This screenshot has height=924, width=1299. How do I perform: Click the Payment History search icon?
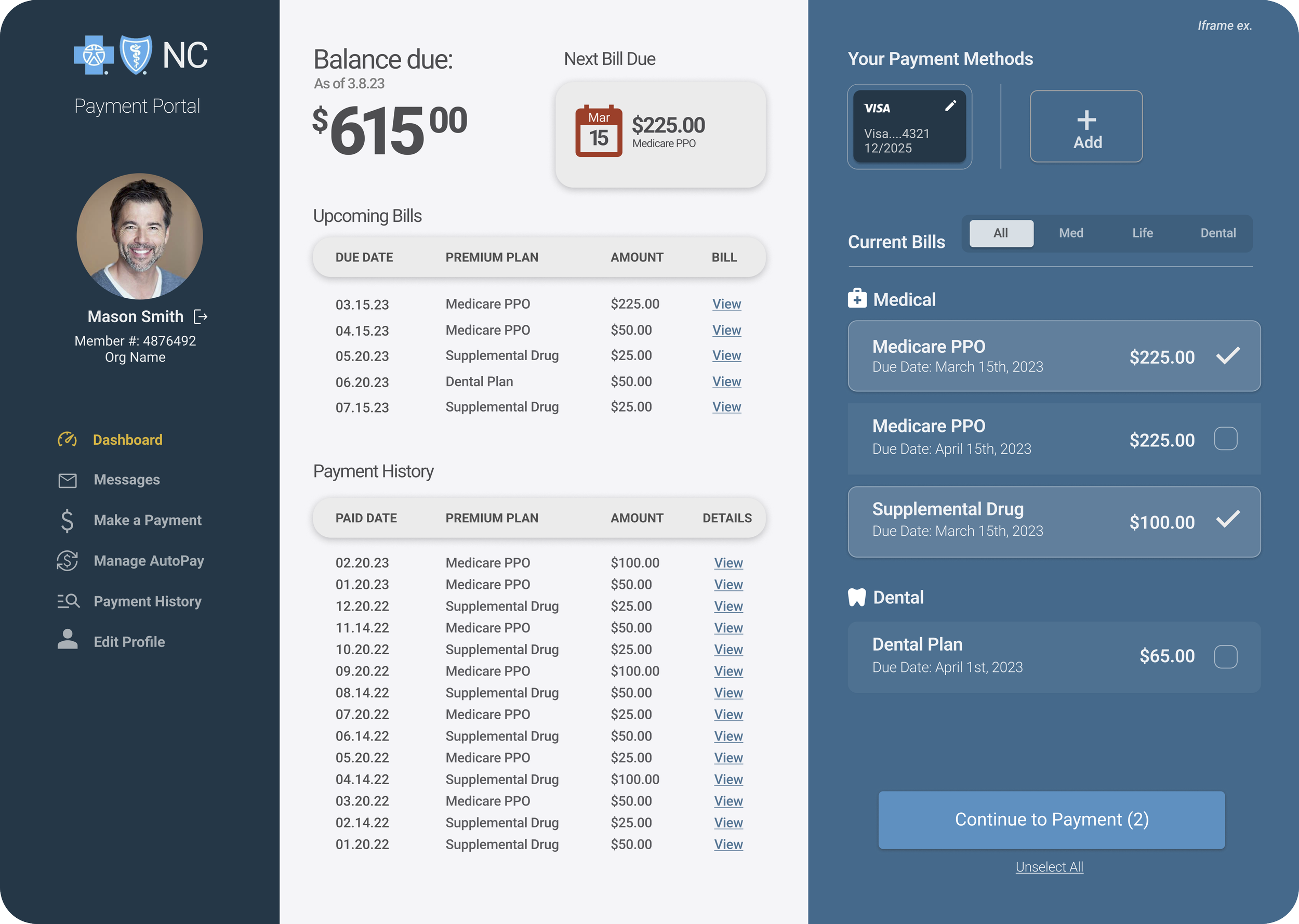68,601
